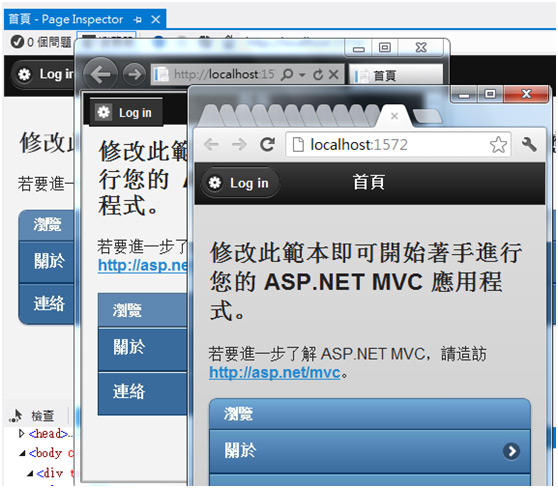Open 關於 list item in Chrome page
This screenshot has height=488, width=558.
[370, 451]
